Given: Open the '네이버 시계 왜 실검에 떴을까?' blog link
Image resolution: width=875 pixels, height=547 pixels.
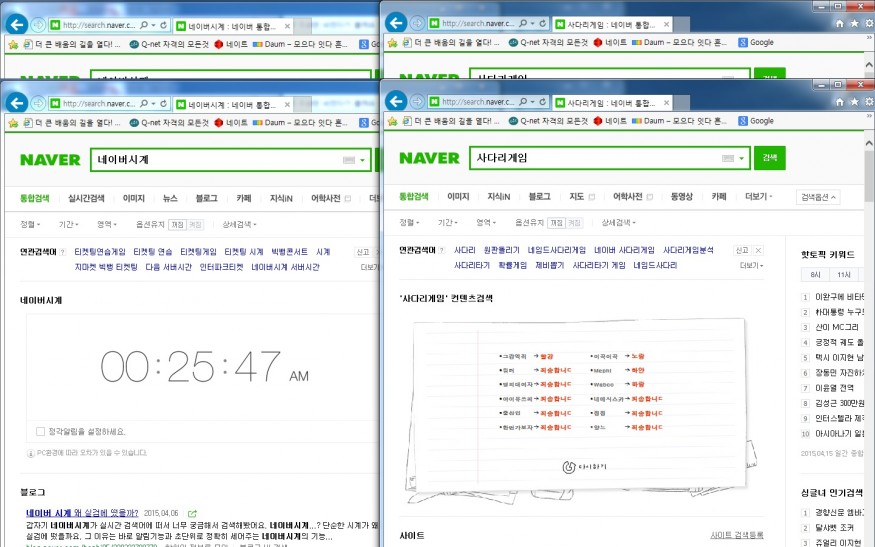Looking at the screenshot, I should pyautogui.click(x=75, y=513).
